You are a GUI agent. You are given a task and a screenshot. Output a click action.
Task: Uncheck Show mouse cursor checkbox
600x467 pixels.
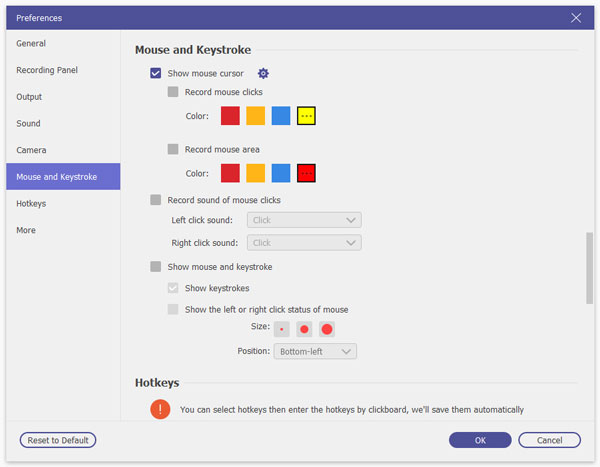[x=156, y=73]
